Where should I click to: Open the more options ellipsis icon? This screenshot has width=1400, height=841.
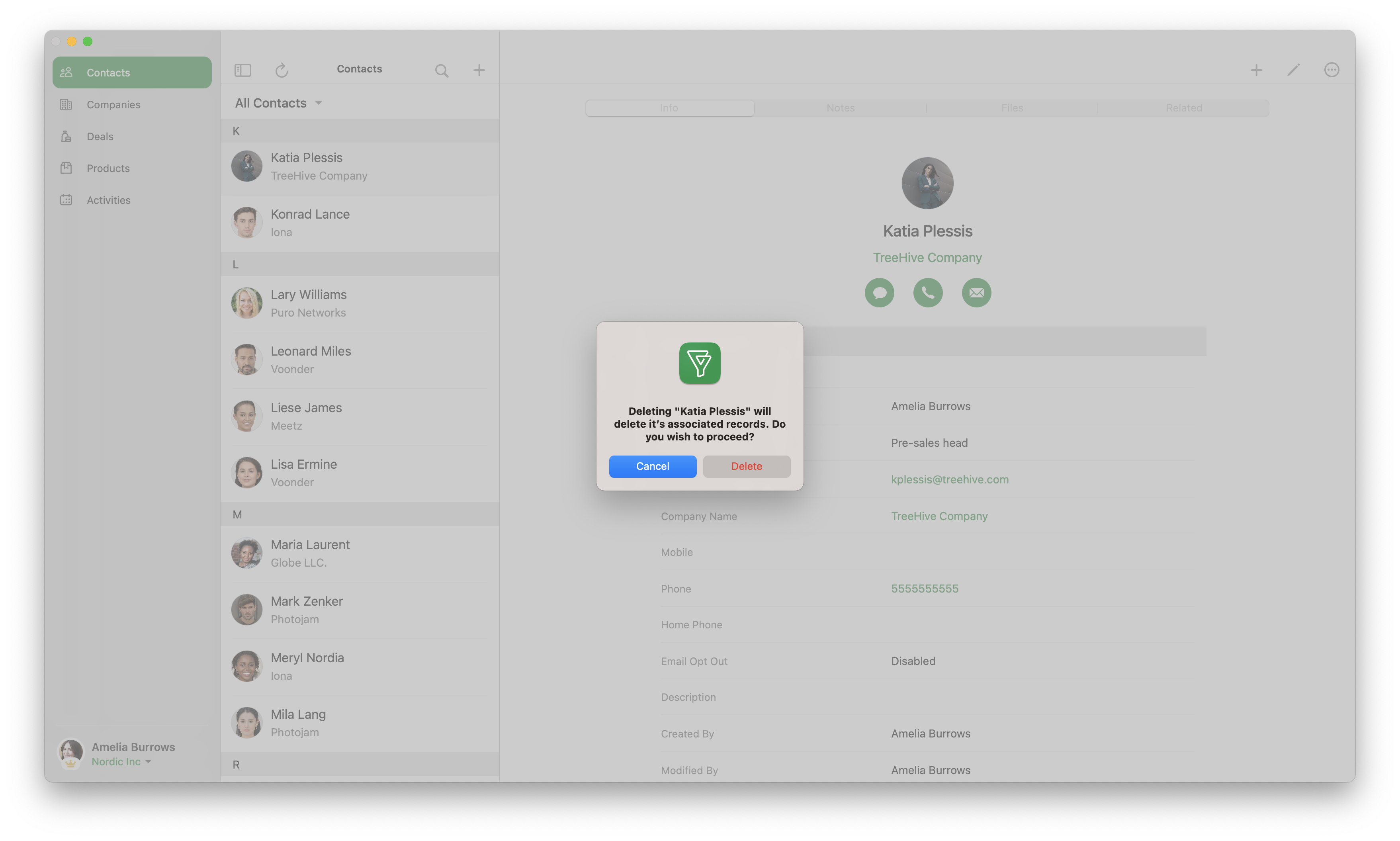coord(1331,70)
